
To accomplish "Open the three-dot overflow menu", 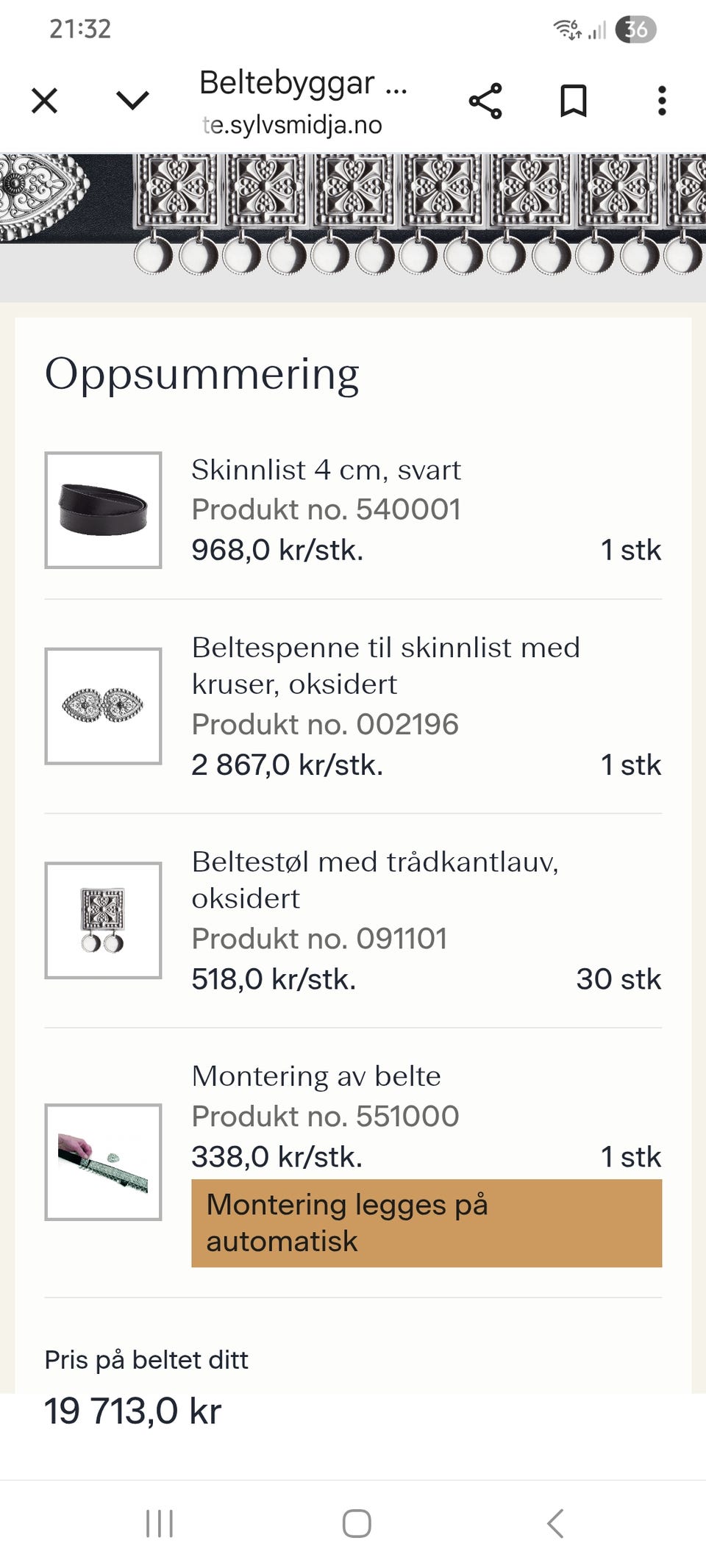I will (662, 101).
